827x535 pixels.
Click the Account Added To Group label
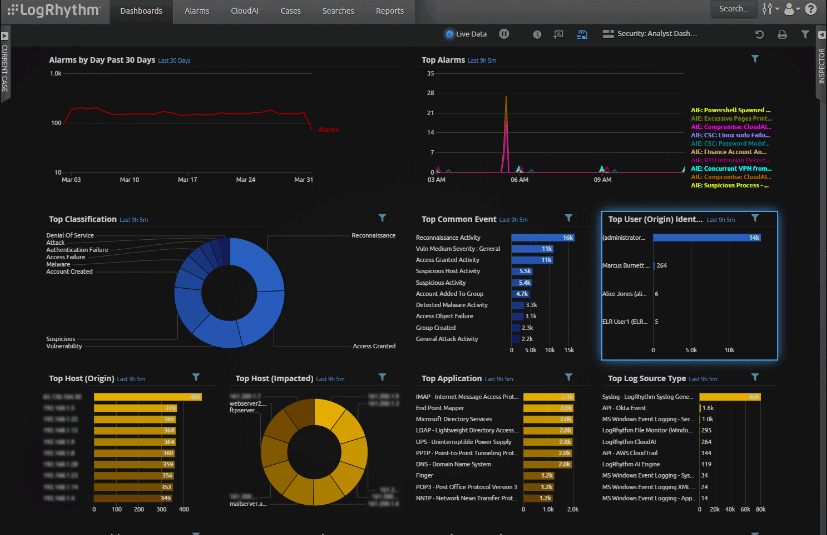point(449,294)
